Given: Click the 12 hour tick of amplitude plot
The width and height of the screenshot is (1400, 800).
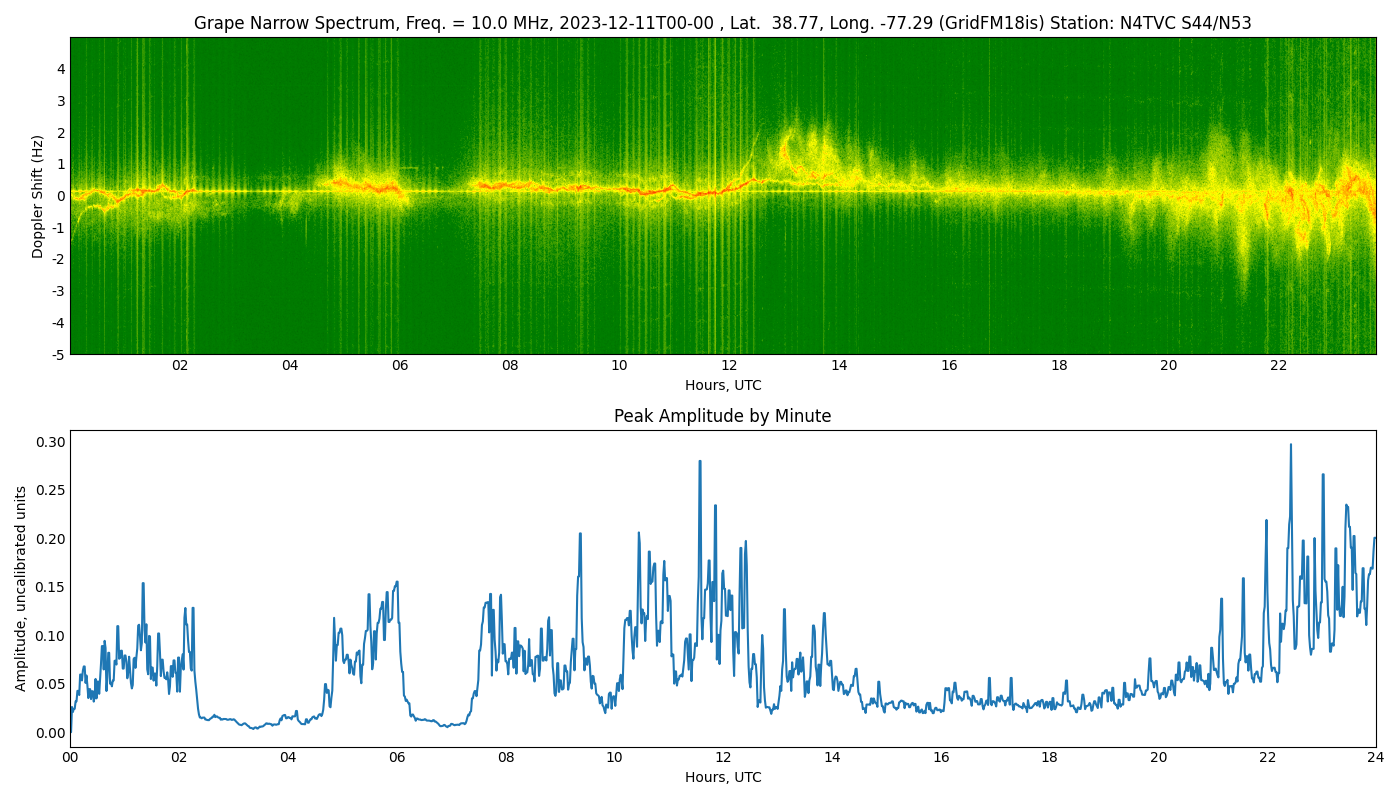Looking at the screenshot, I should click(x=723, y=757).
